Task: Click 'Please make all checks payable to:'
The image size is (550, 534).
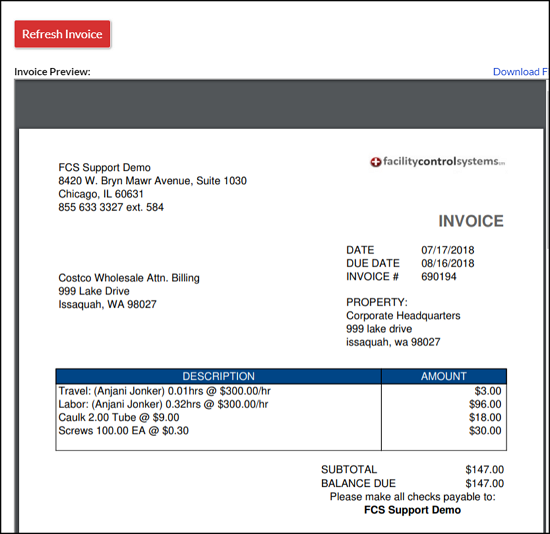Action: 412,497
